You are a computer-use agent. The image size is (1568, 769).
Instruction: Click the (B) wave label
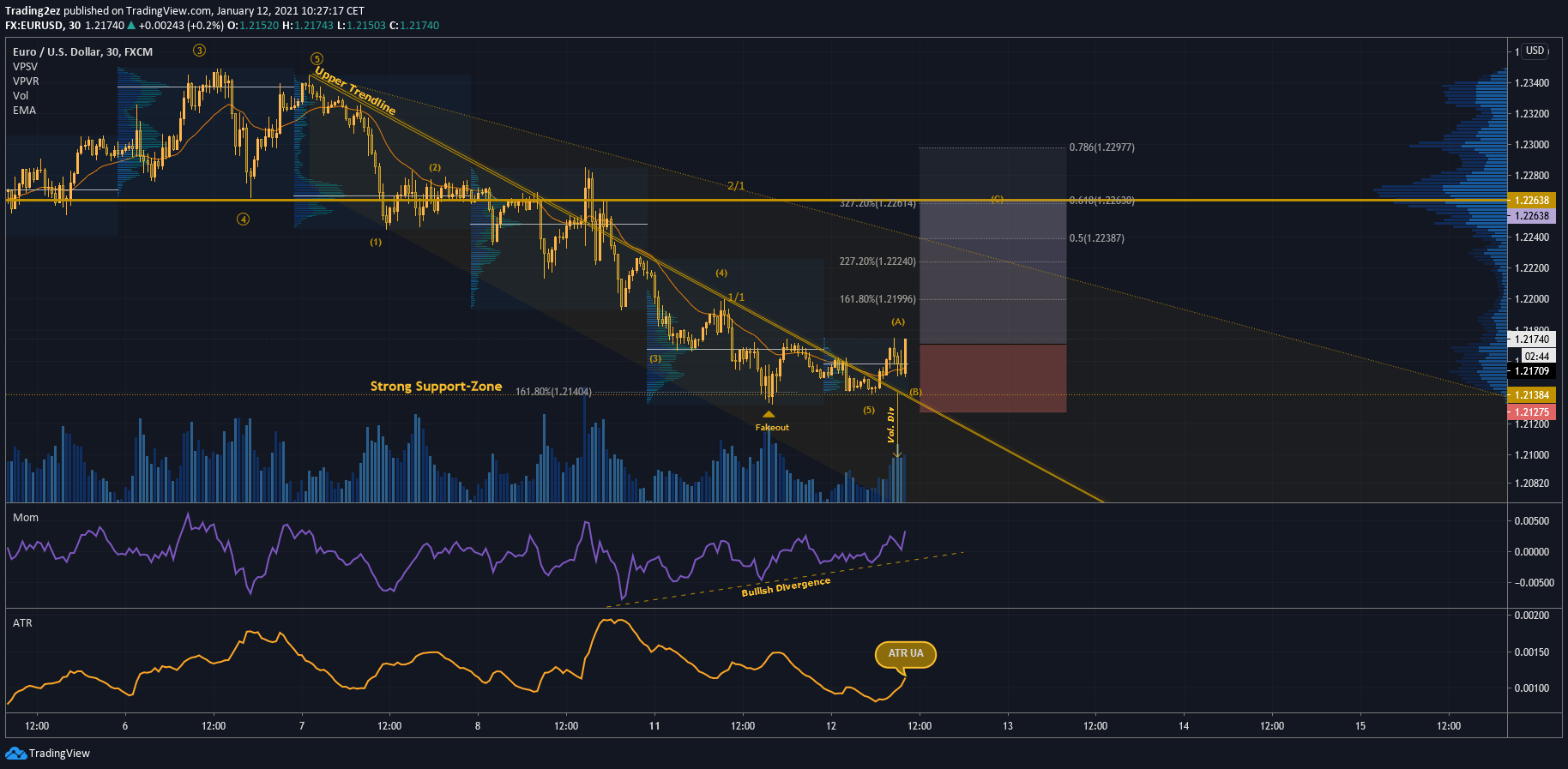click(x=916, y=393)
